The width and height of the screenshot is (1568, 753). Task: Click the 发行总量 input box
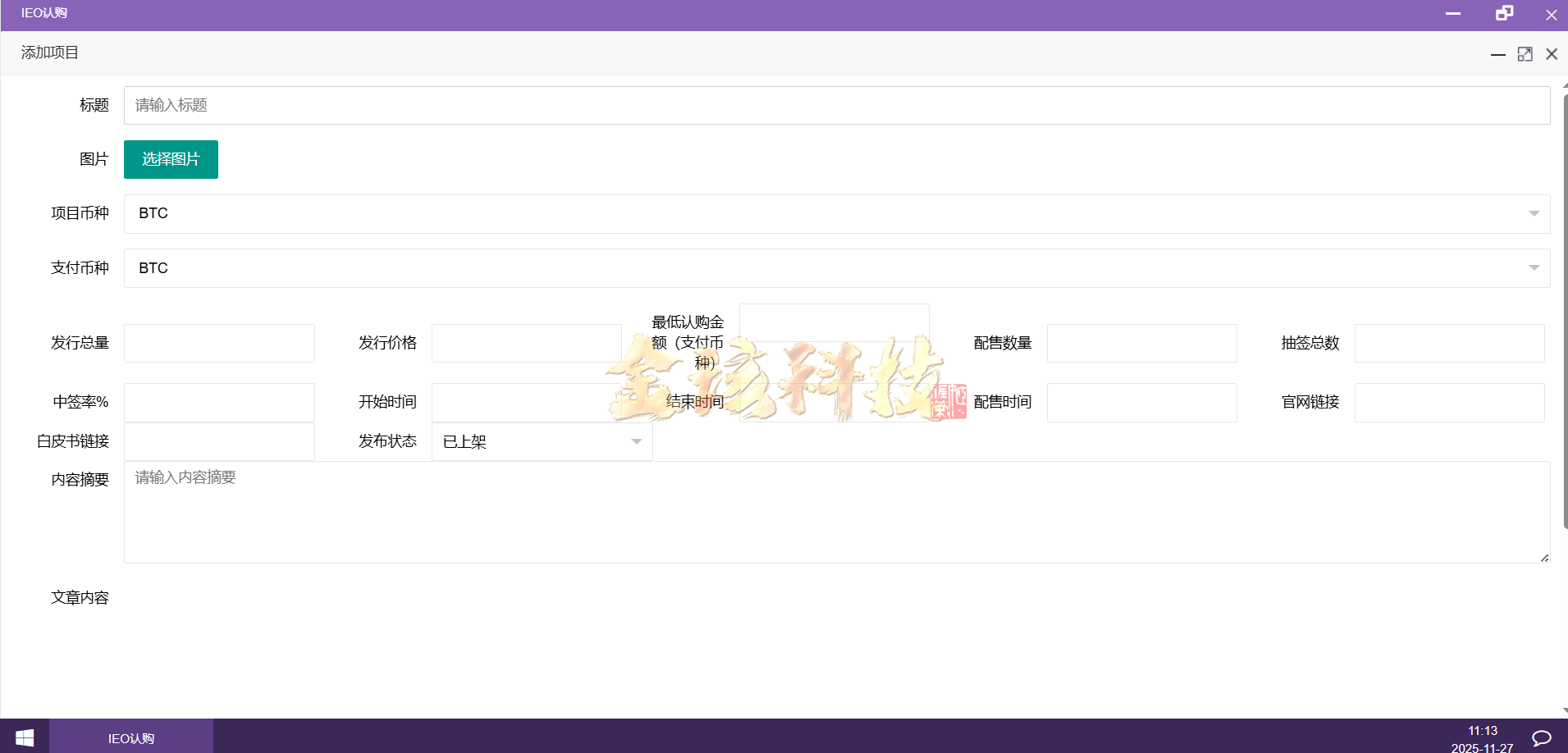(x=219, y=343)
